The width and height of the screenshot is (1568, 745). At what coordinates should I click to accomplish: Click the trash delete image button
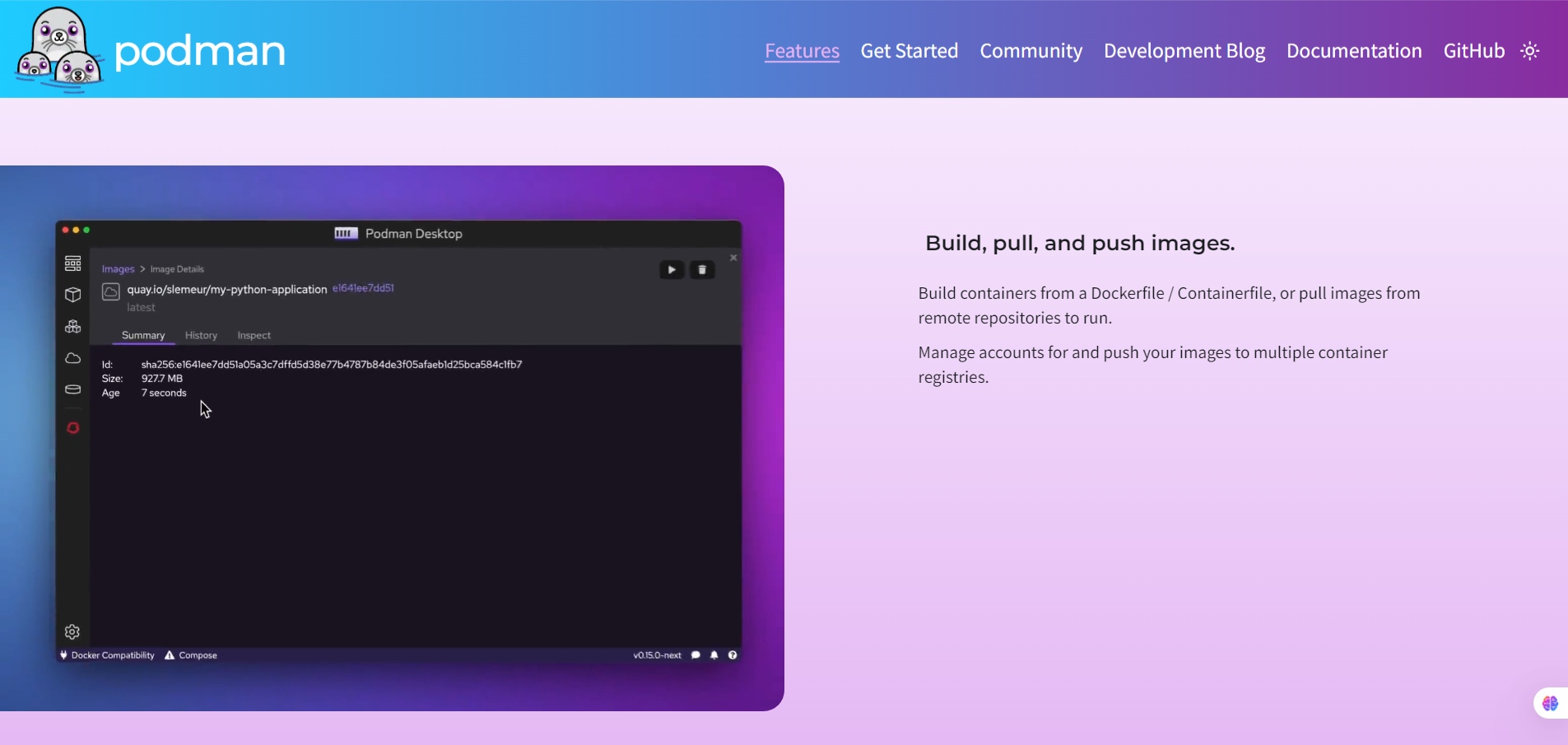(x=701, y=270)
